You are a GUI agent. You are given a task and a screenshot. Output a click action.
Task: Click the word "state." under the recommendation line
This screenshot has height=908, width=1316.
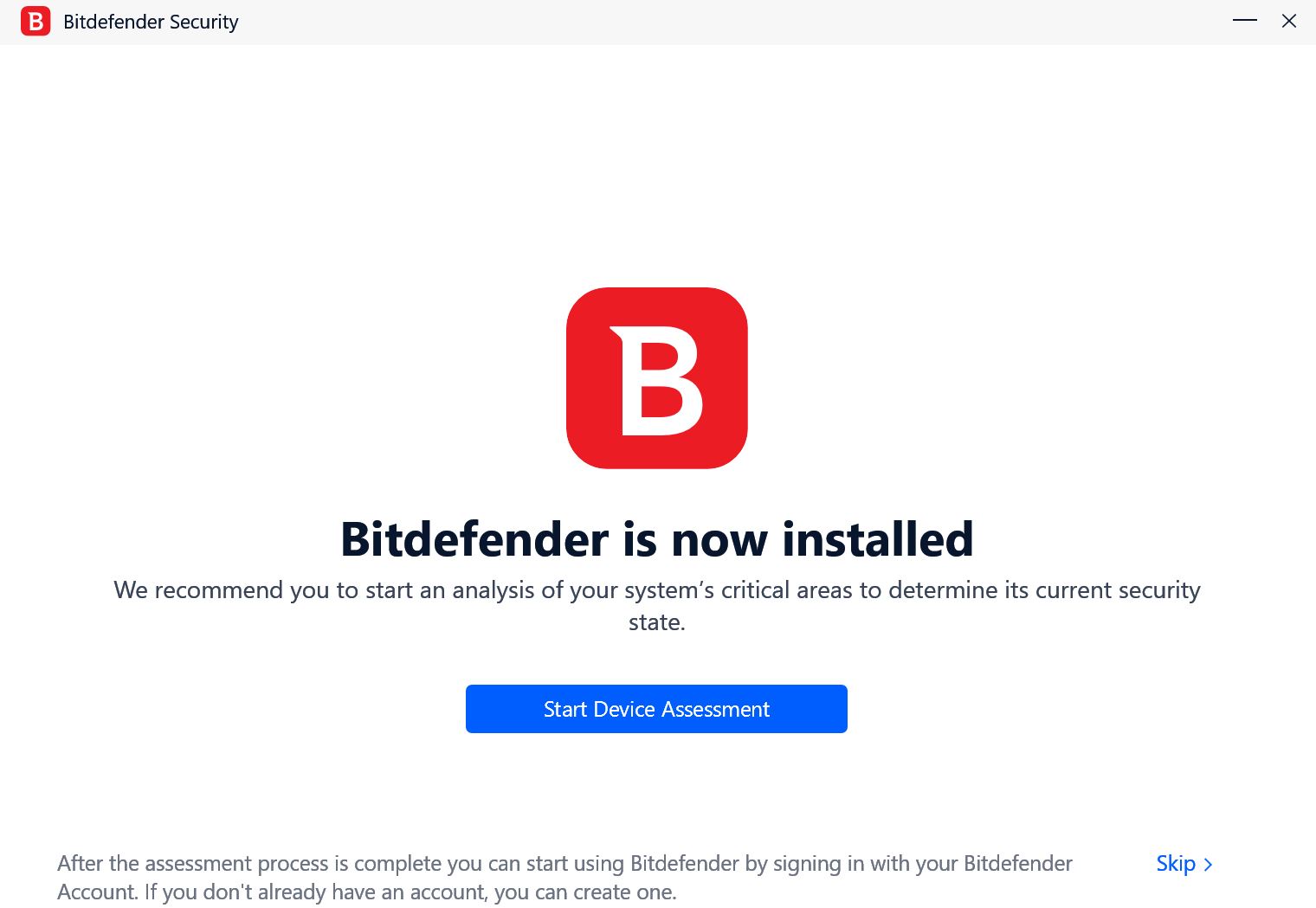click(x=657, y=622)
